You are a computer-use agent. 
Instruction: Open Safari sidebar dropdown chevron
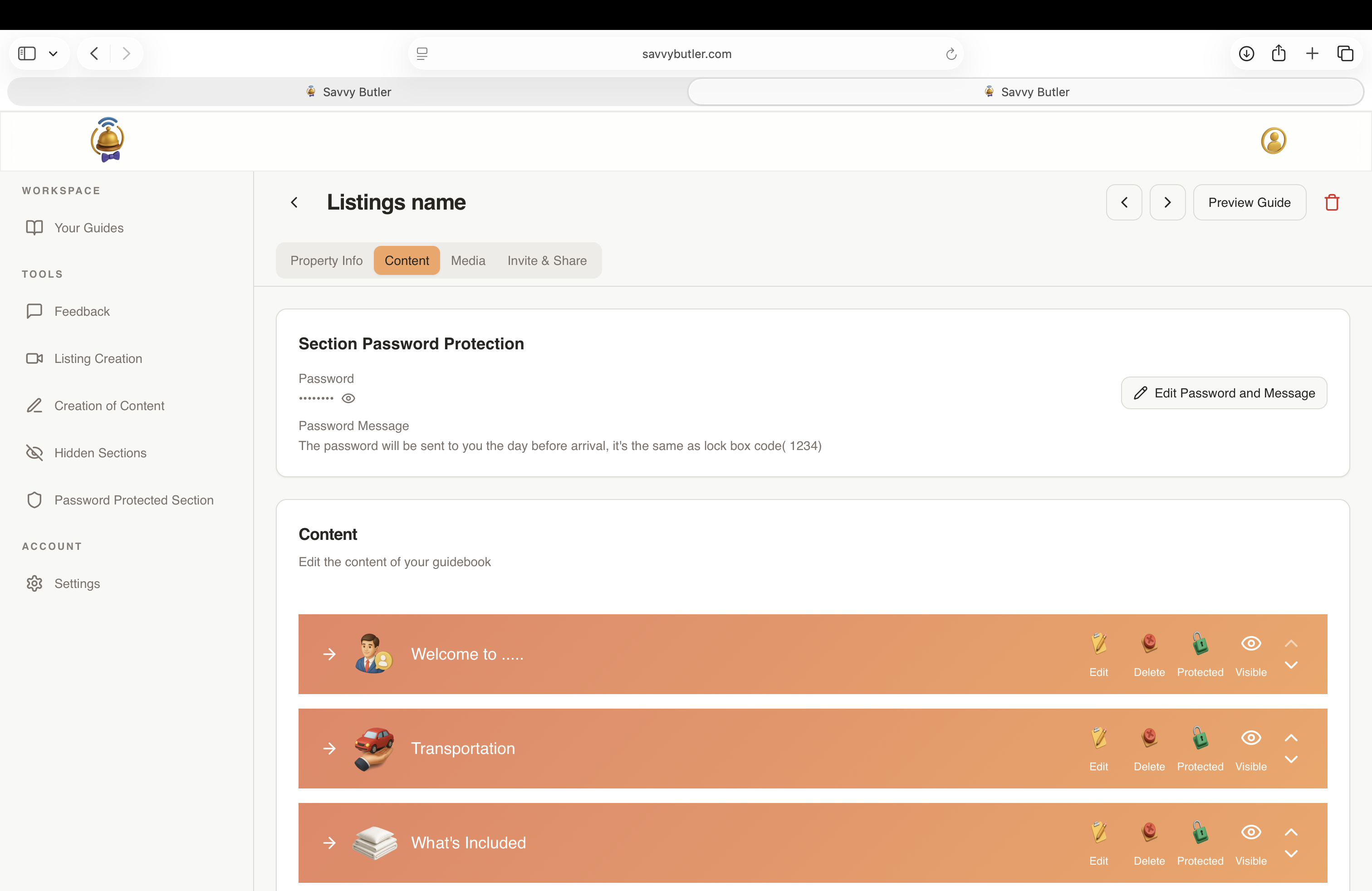(53, 54)
